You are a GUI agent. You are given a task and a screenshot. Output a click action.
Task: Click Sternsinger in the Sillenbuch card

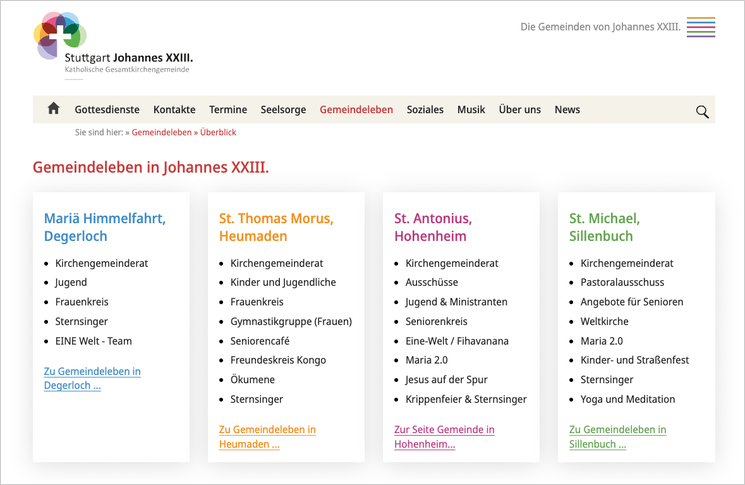(x=607, y=380)
